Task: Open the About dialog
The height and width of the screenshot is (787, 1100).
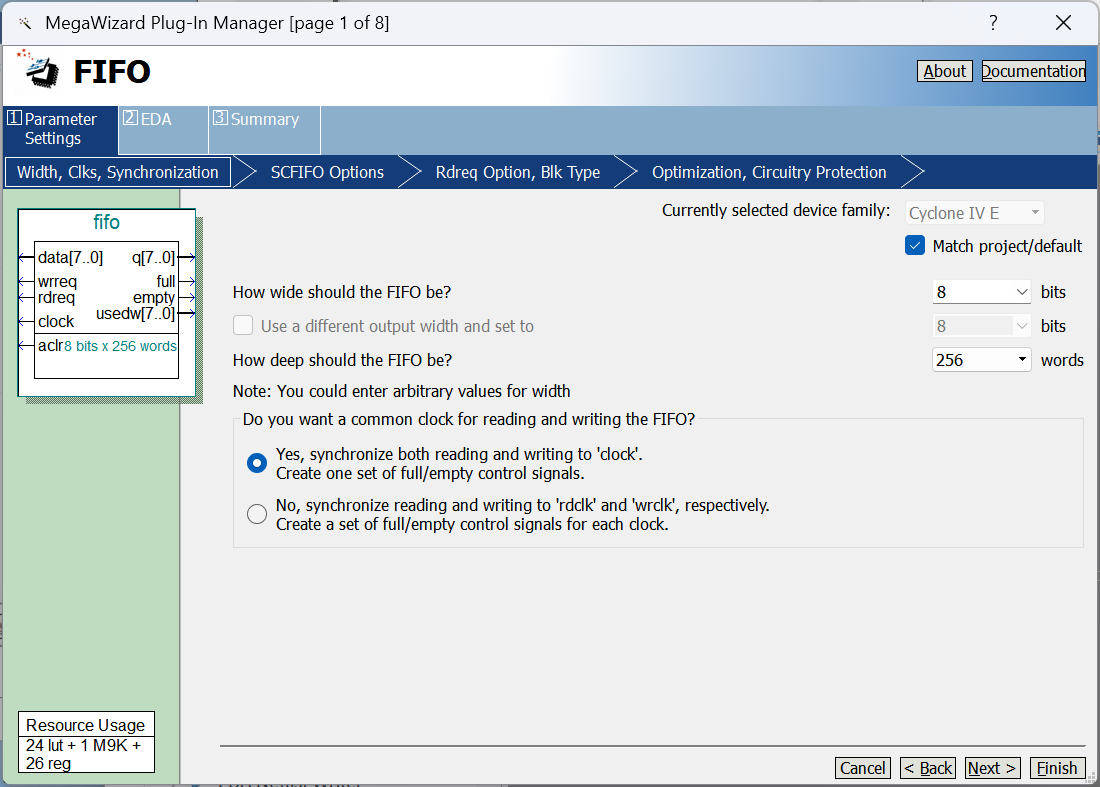Action: coord(944,72)
